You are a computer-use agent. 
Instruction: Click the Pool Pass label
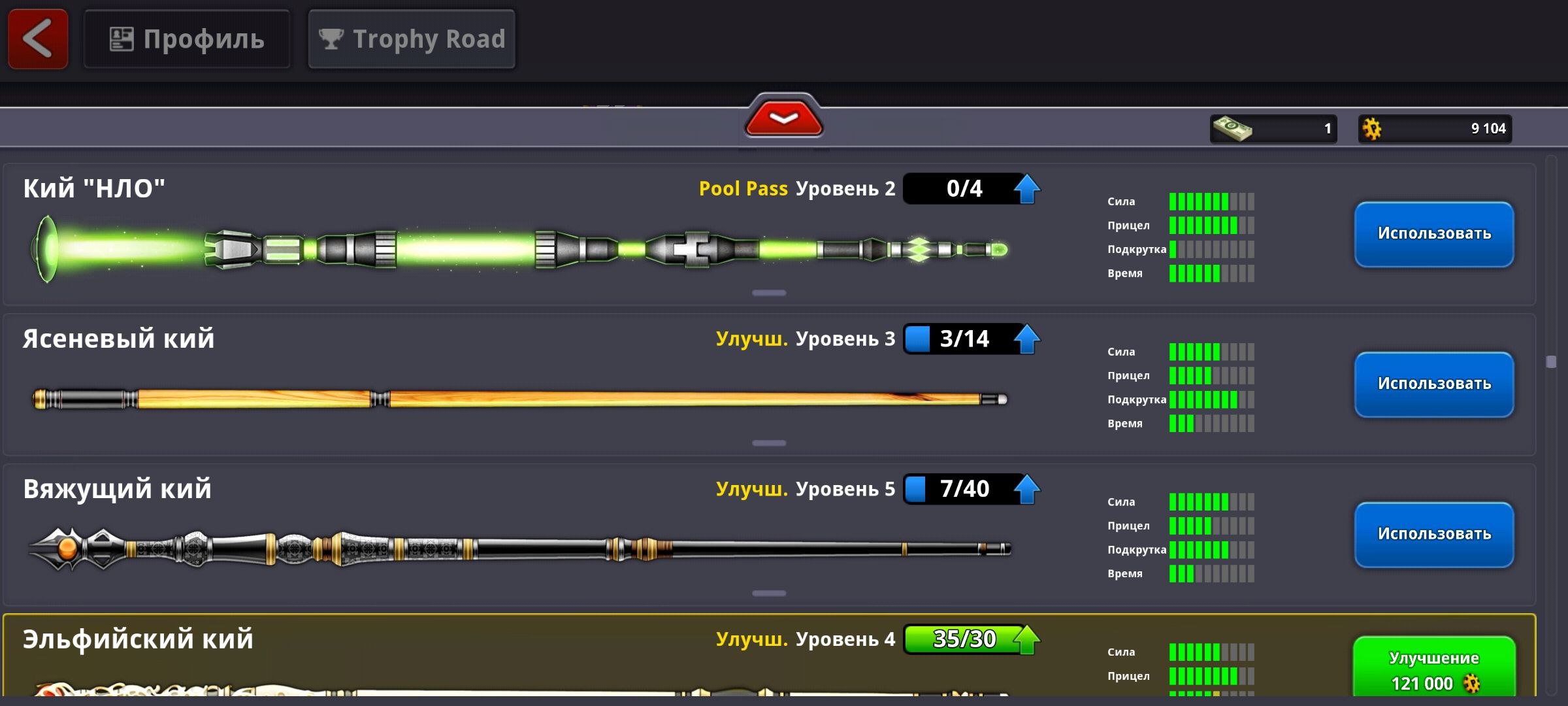(743, 189)
